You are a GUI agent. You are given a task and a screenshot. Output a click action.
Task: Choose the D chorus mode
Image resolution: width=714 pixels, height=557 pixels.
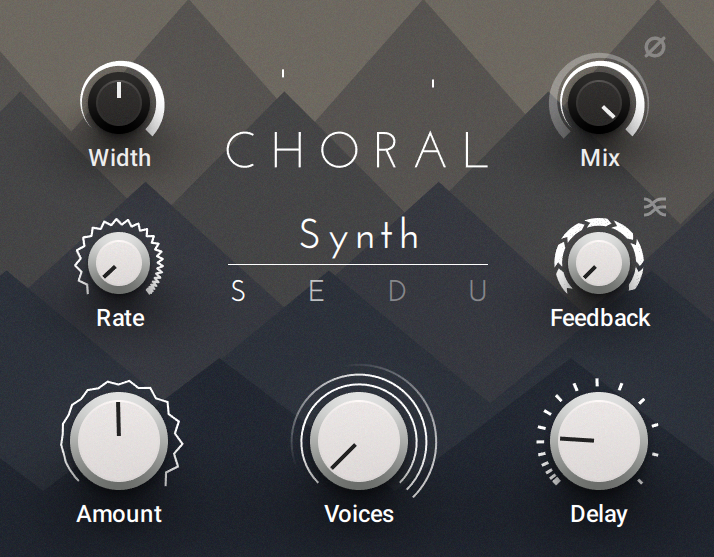(398, 292)
